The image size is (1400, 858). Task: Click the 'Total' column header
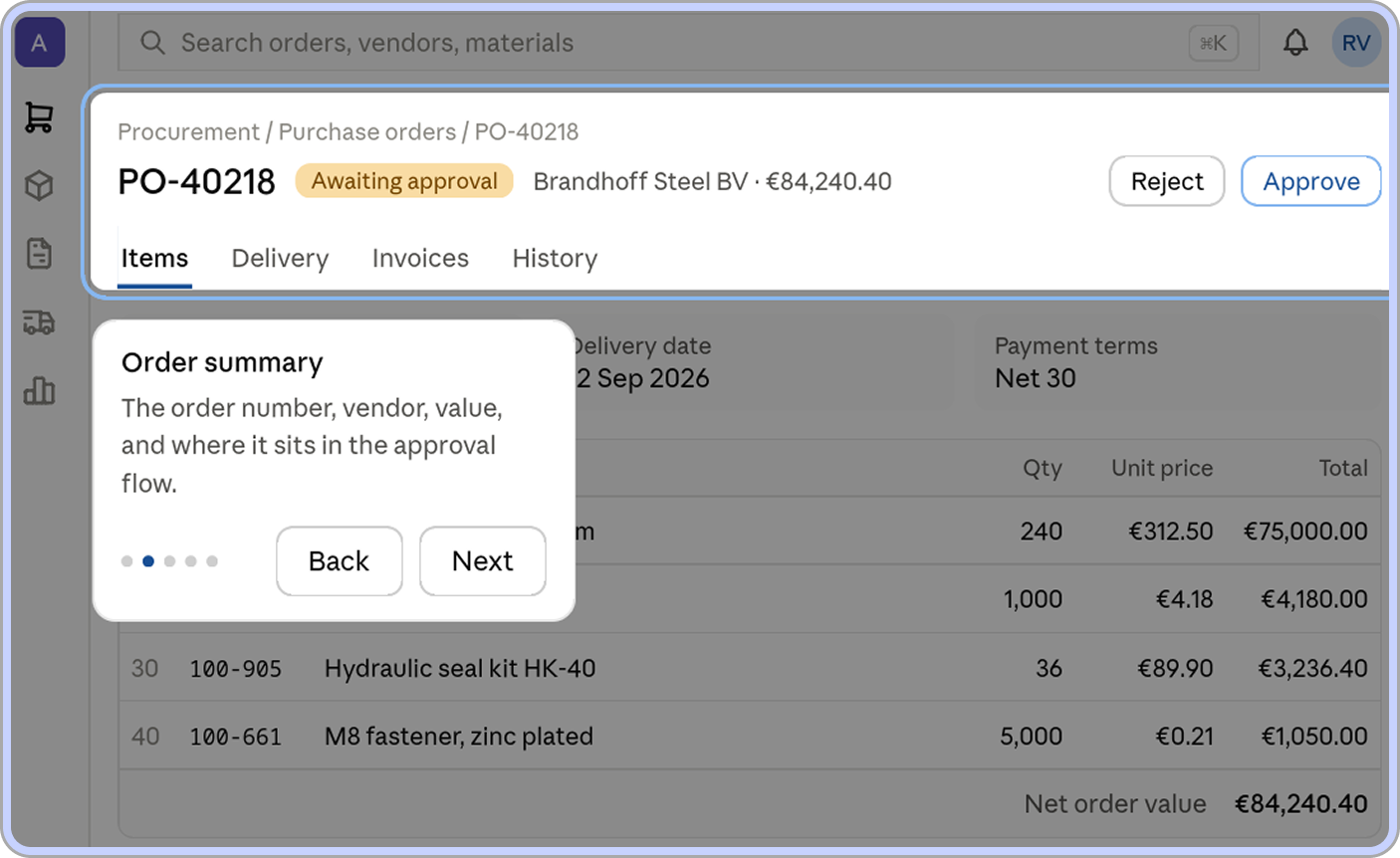[1343, 468]
